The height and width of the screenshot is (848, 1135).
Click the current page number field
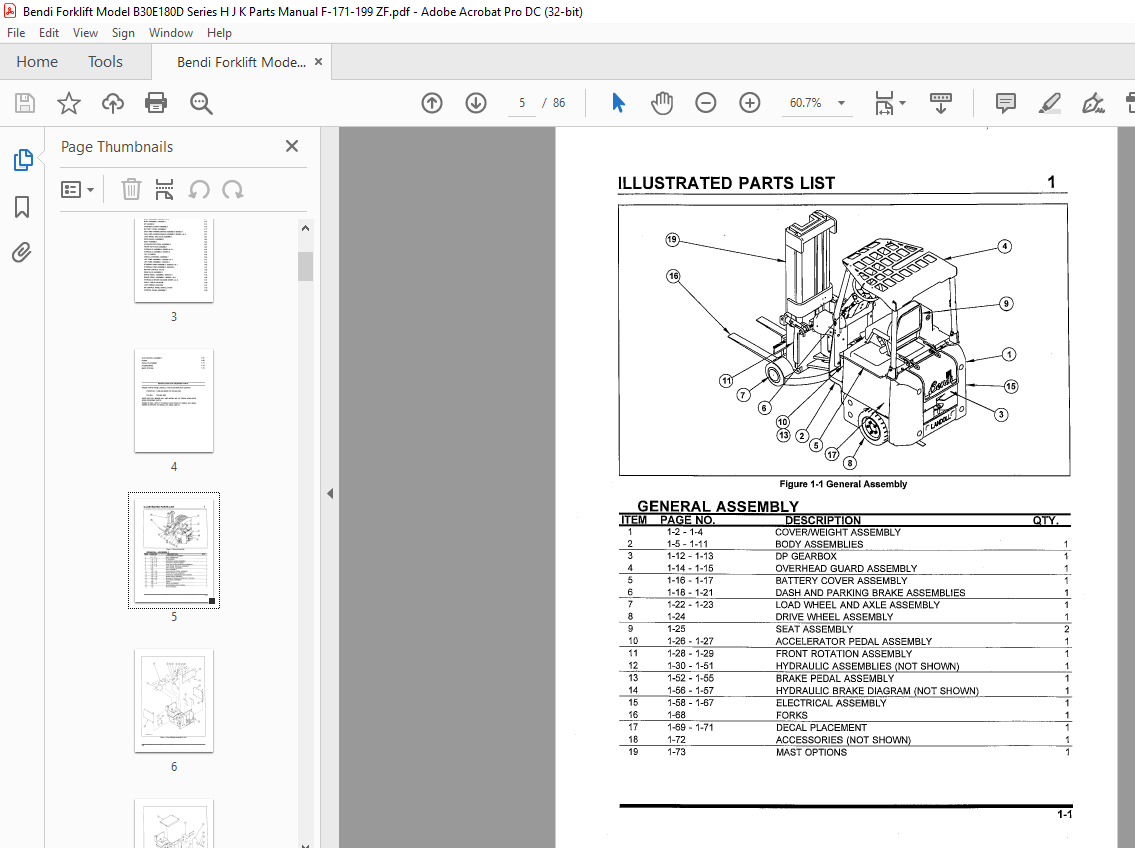[522, 103]
